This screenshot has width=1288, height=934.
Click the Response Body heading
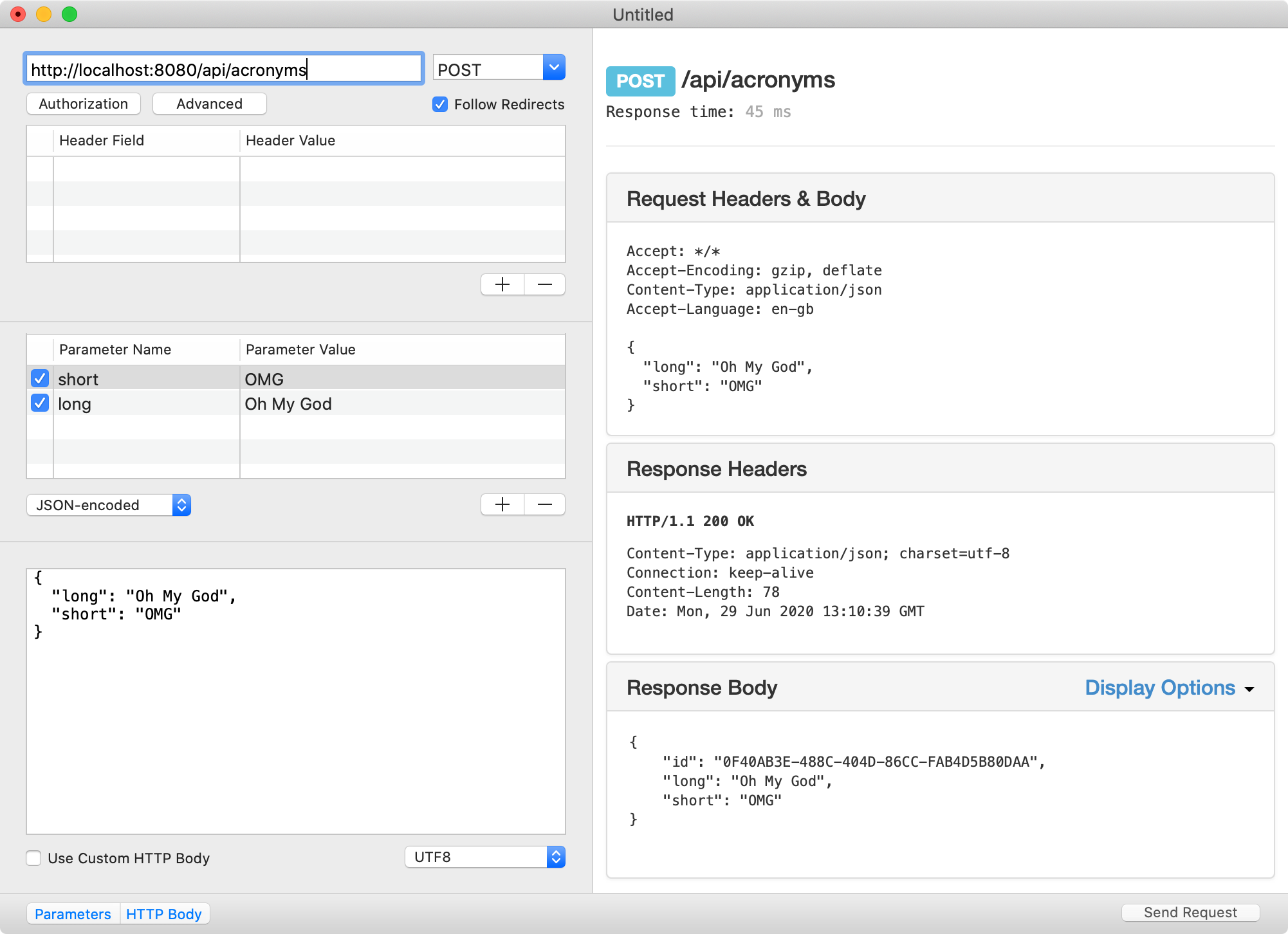pyautogui.click(x=702, y=688)
